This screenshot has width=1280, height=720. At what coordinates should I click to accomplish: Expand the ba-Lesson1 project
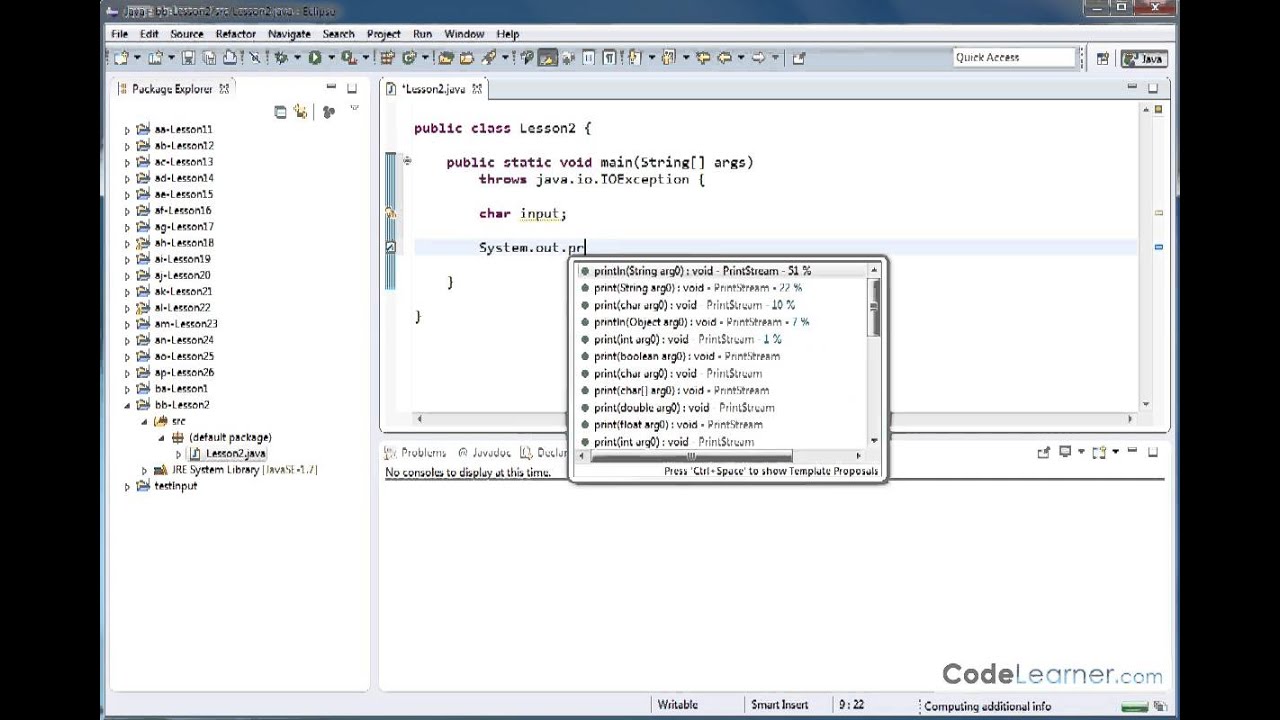127,389
